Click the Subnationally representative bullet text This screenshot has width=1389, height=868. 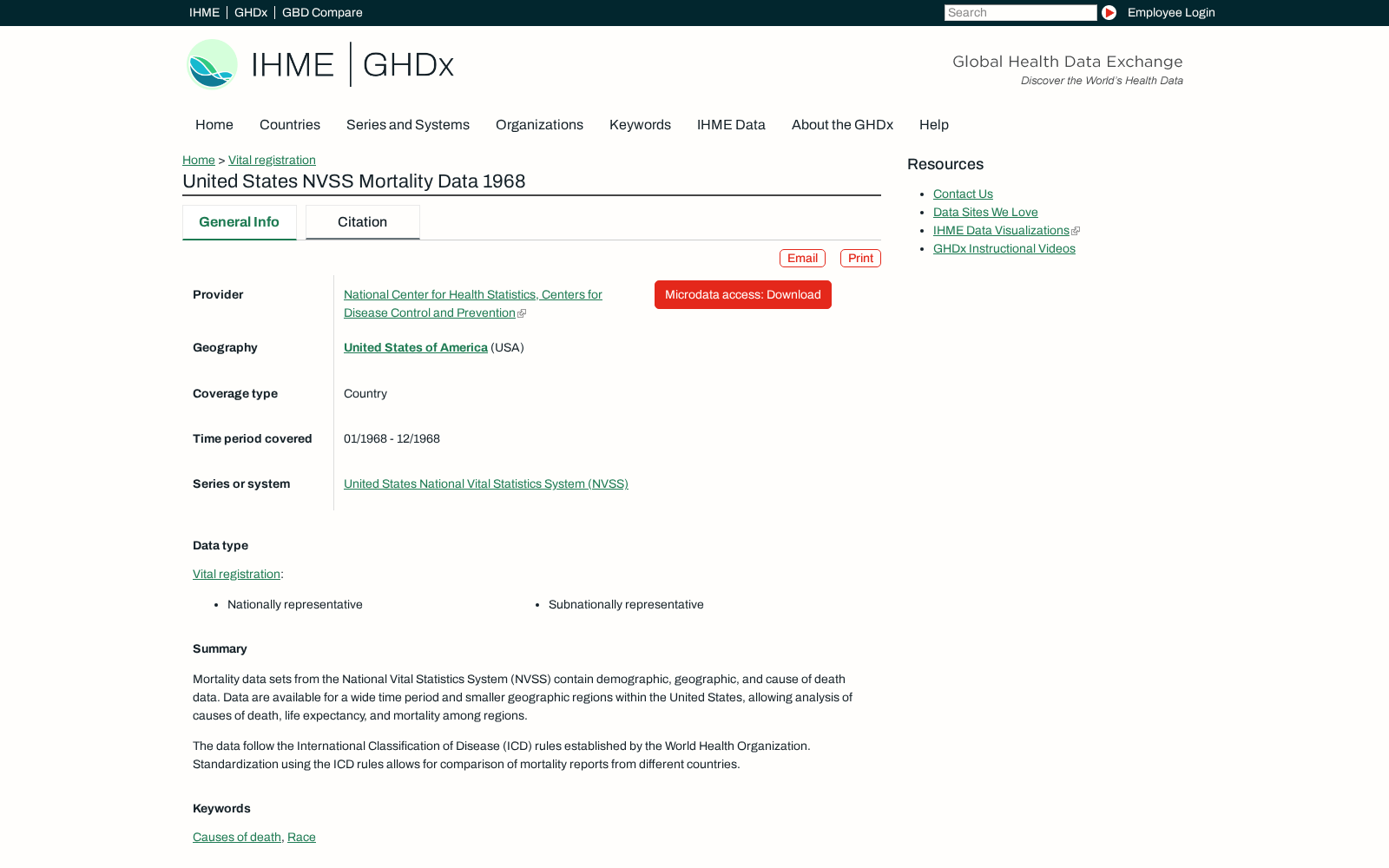tap(626, 604)
